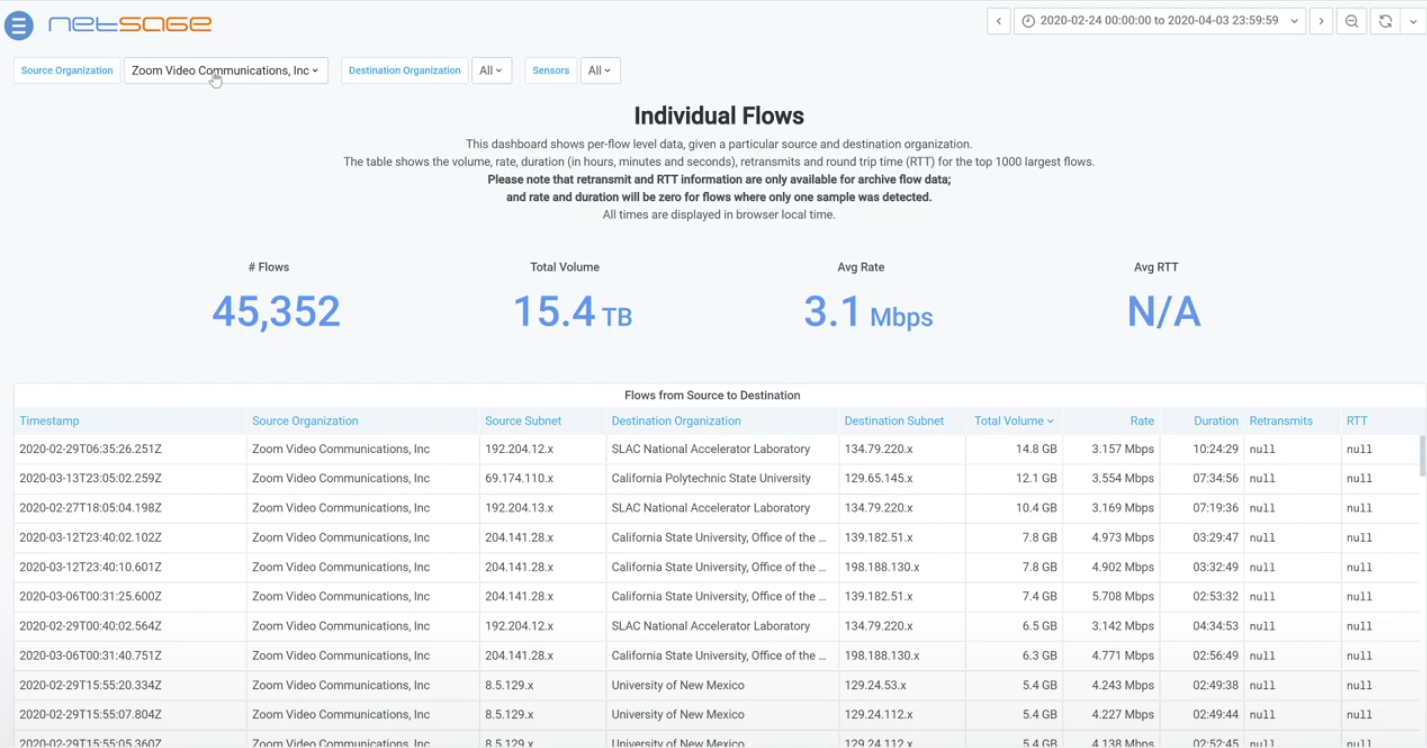Image resolution: width=1427 pixels, height=748 pixels.
Task: Click the 3.157 Mbps rate cell
Action: [1124, 449]
